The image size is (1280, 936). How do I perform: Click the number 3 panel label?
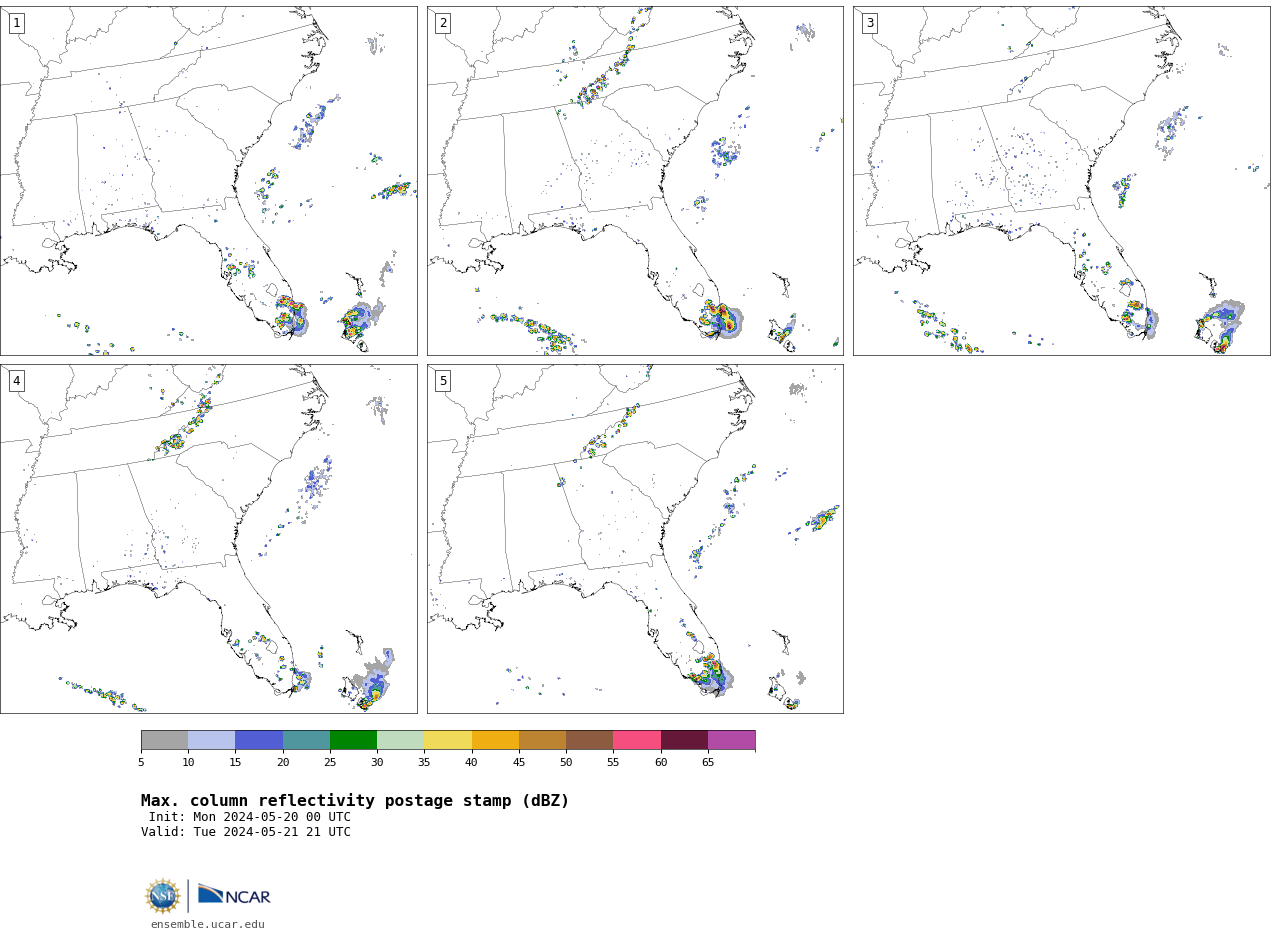pyautogui.click(x=869, y=23)
